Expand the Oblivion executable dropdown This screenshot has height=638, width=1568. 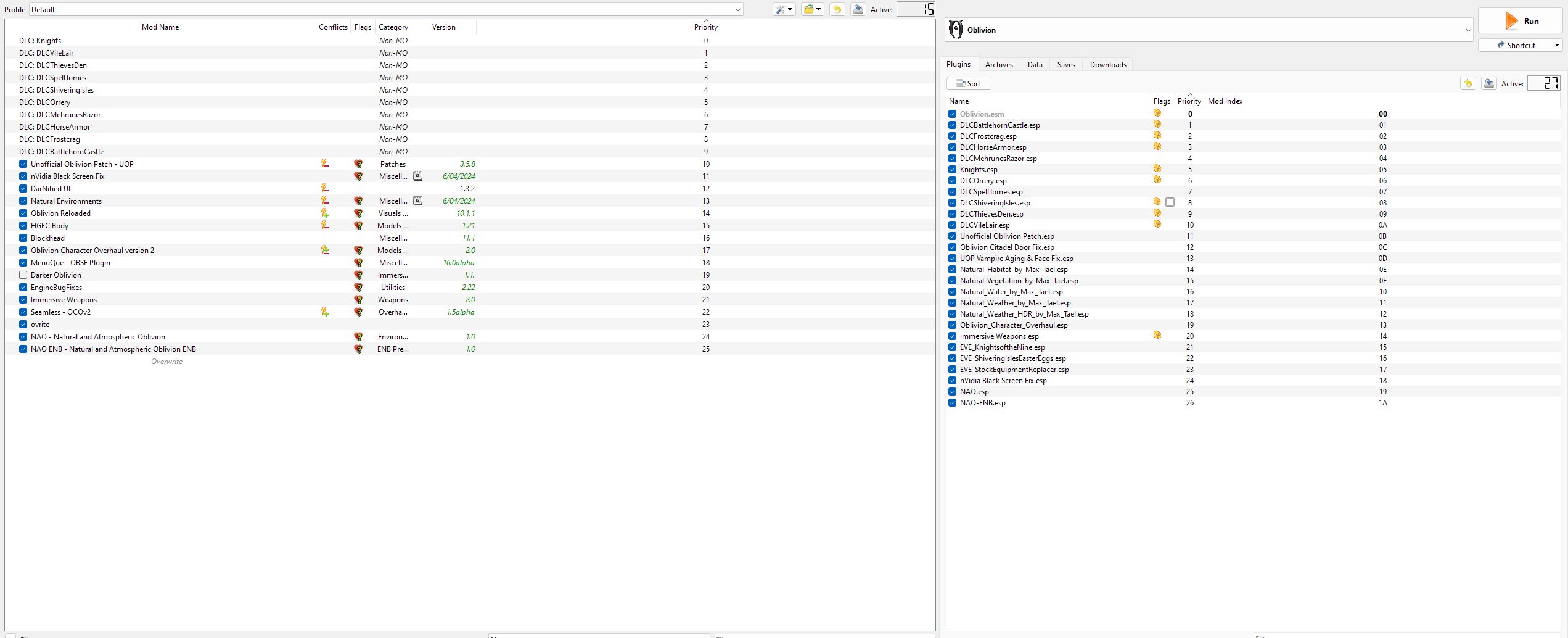click(1467, 30)
